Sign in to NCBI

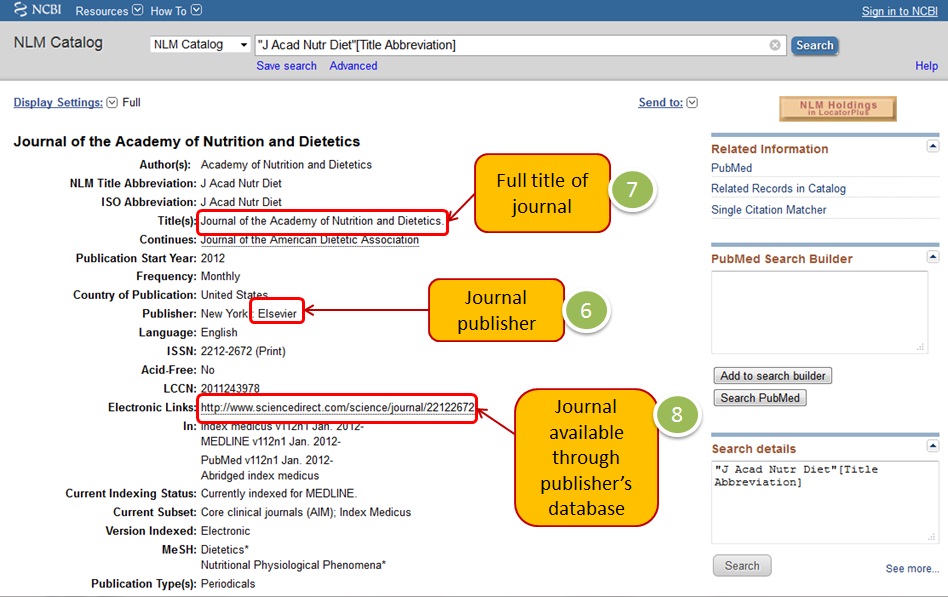coord(899,10)
